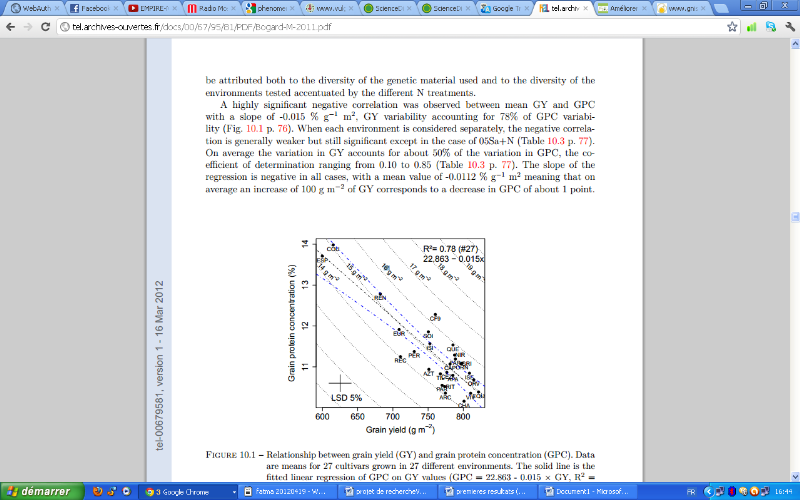Screen dimensions: 800x500
Task: Click the 'Grain protein concentration (%)' axis label
Action: coord(291,323)
